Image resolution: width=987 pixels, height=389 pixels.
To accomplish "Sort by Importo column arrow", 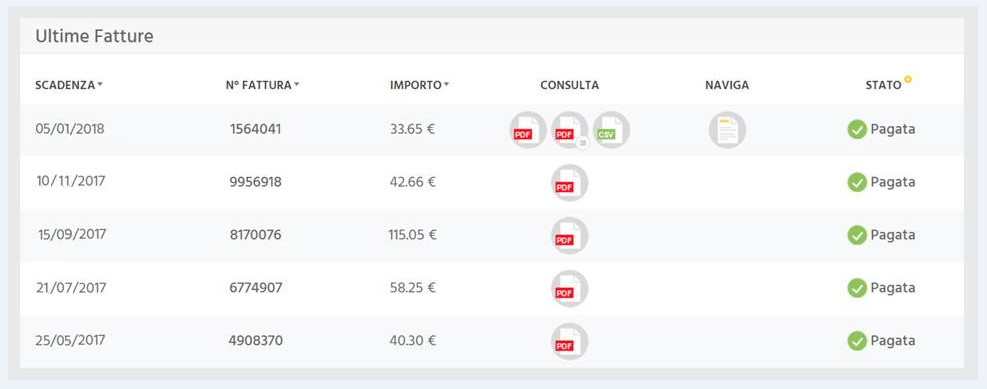I will pyautogui.click(x=446, y=85).
